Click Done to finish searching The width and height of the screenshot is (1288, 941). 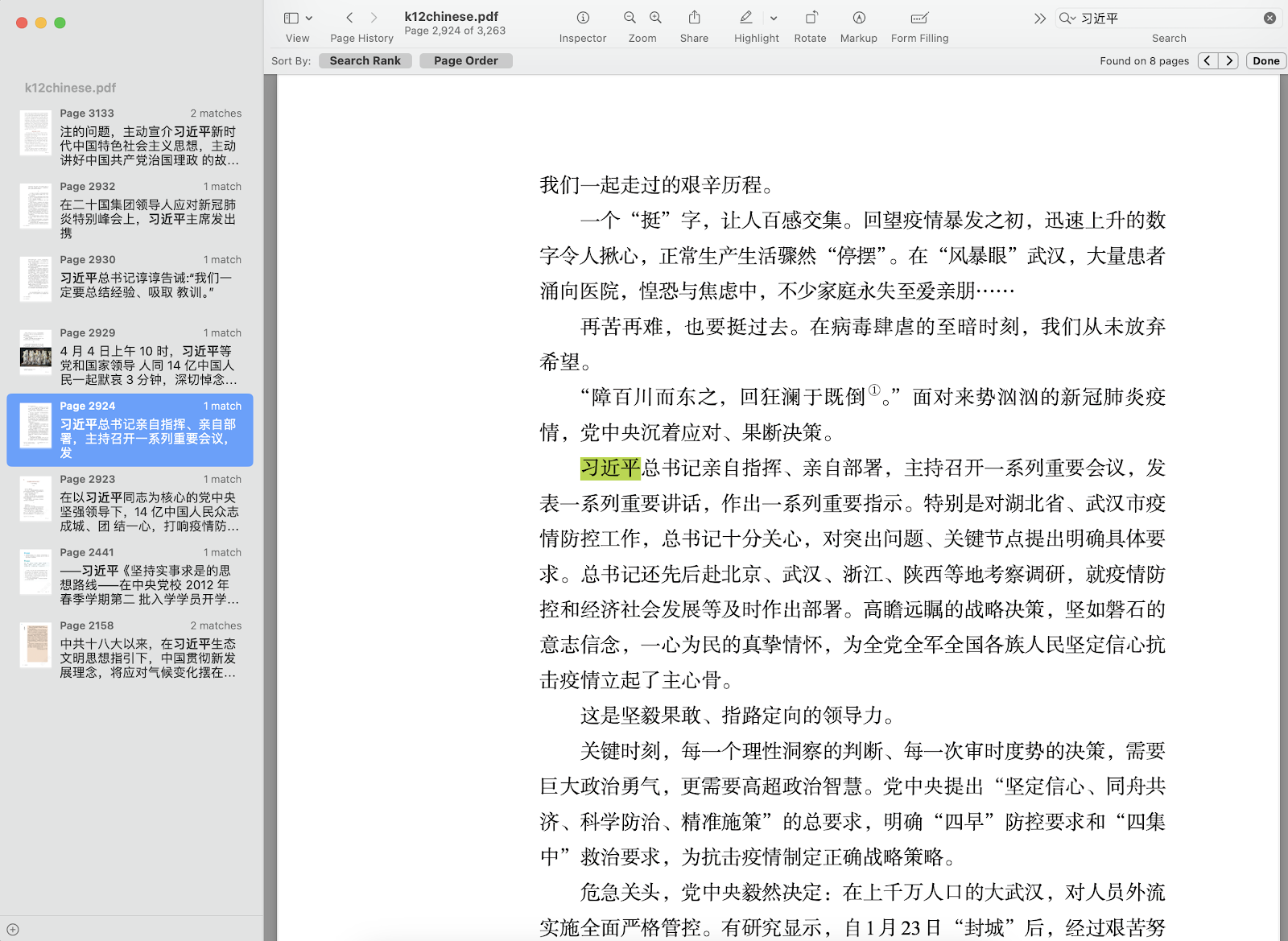pos(1265,60)
